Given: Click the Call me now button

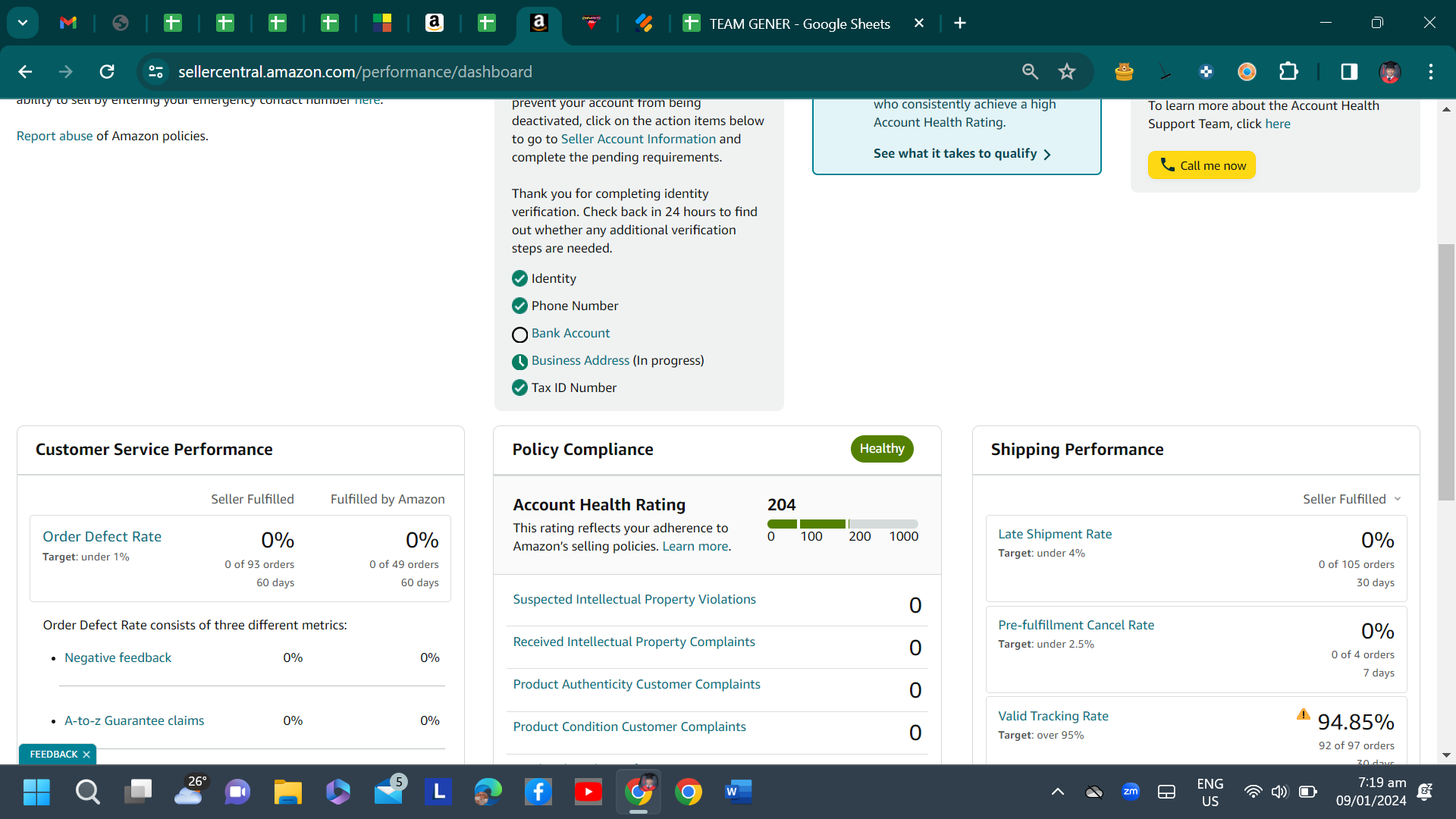Looking at the screenshot, I should [x=1202, y=165].
